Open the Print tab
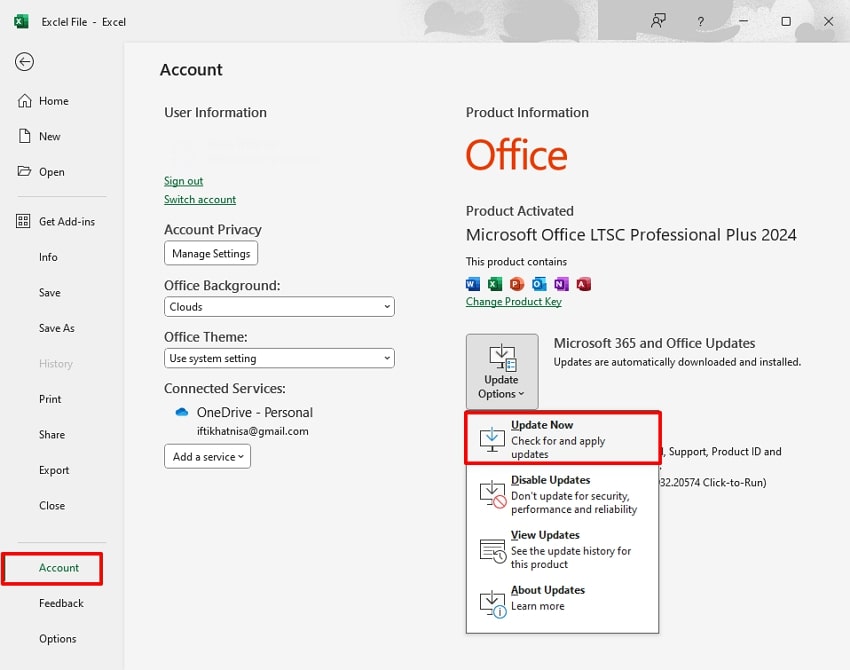 [50, 399]
